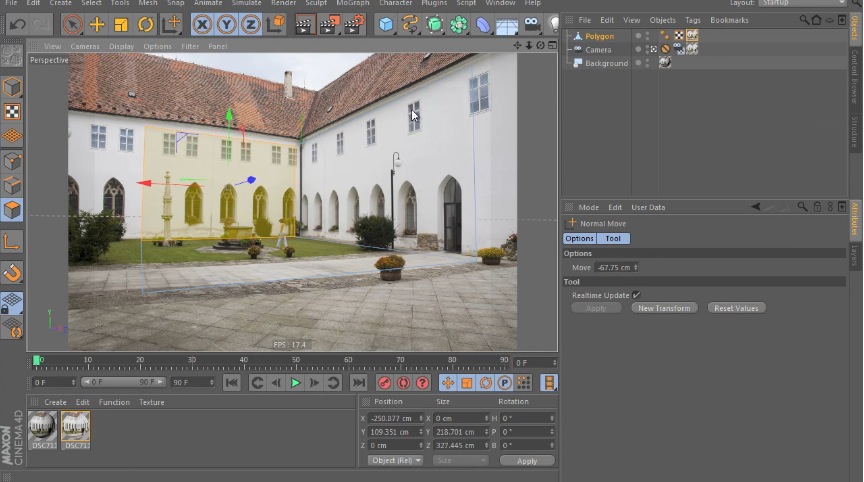Click the Scale tool icon
864x482 pixels.
click(x=121, y=24)
